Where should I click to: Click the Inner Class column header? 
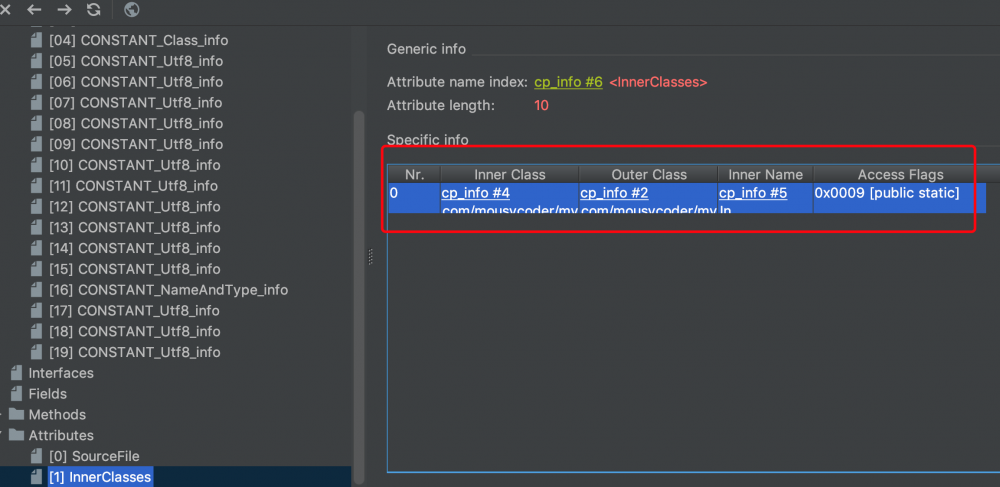[510, 175]
